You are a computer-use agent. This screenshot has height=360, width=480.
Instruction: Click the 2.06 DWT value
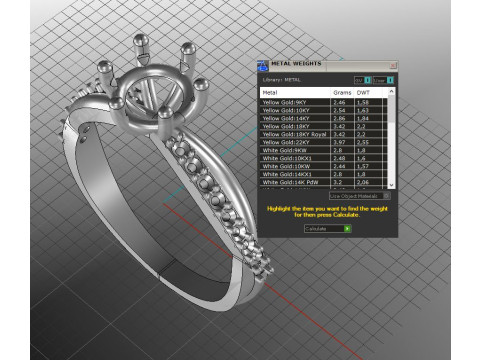363,182
